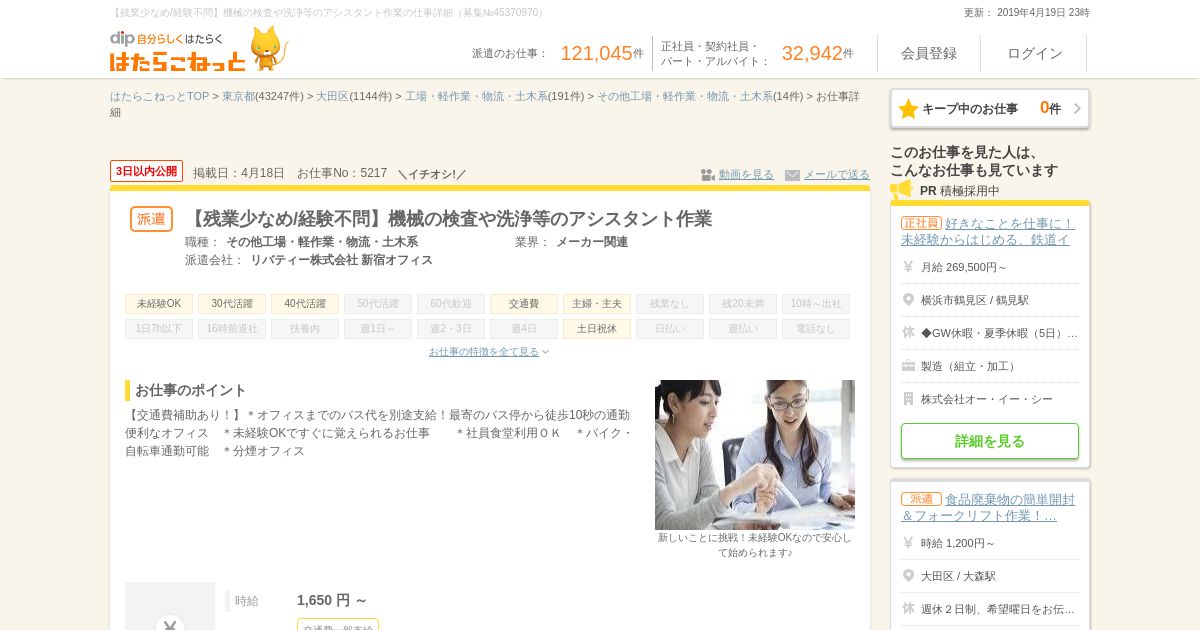Click briefcase icon beside 製造（組立・加工）
Viewport: 1200px width, 630px height.
[908, 366]
